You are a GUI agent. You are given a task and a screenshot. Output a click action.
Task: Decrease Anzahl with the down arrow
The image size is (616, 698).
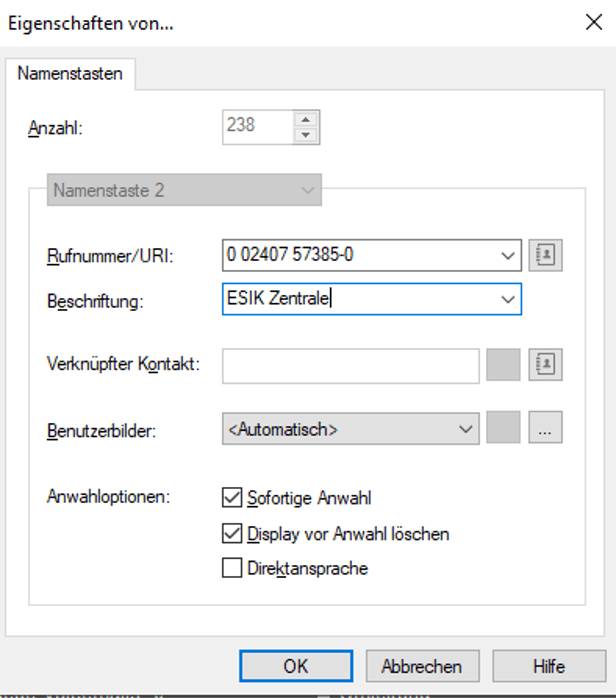pyautogui.click(x=305, y=134)
